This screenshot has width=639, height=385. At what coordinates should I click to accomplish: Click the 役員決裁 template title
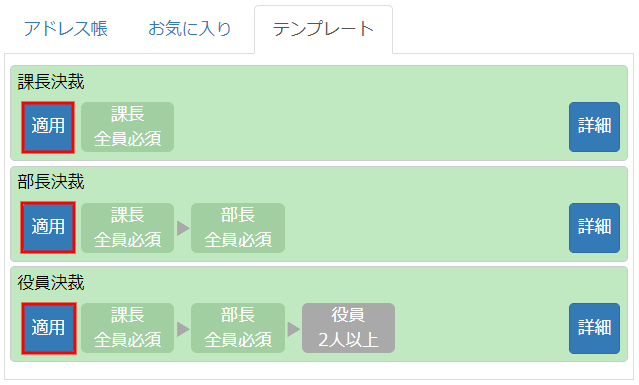[51, 282]
